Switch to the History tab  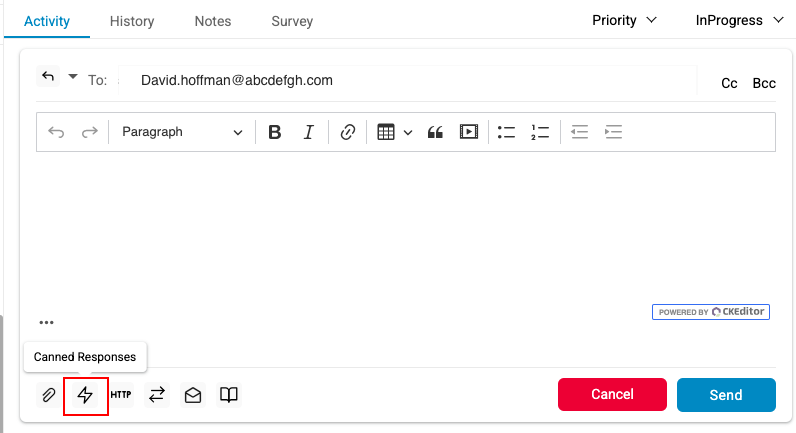coord(132,21)
